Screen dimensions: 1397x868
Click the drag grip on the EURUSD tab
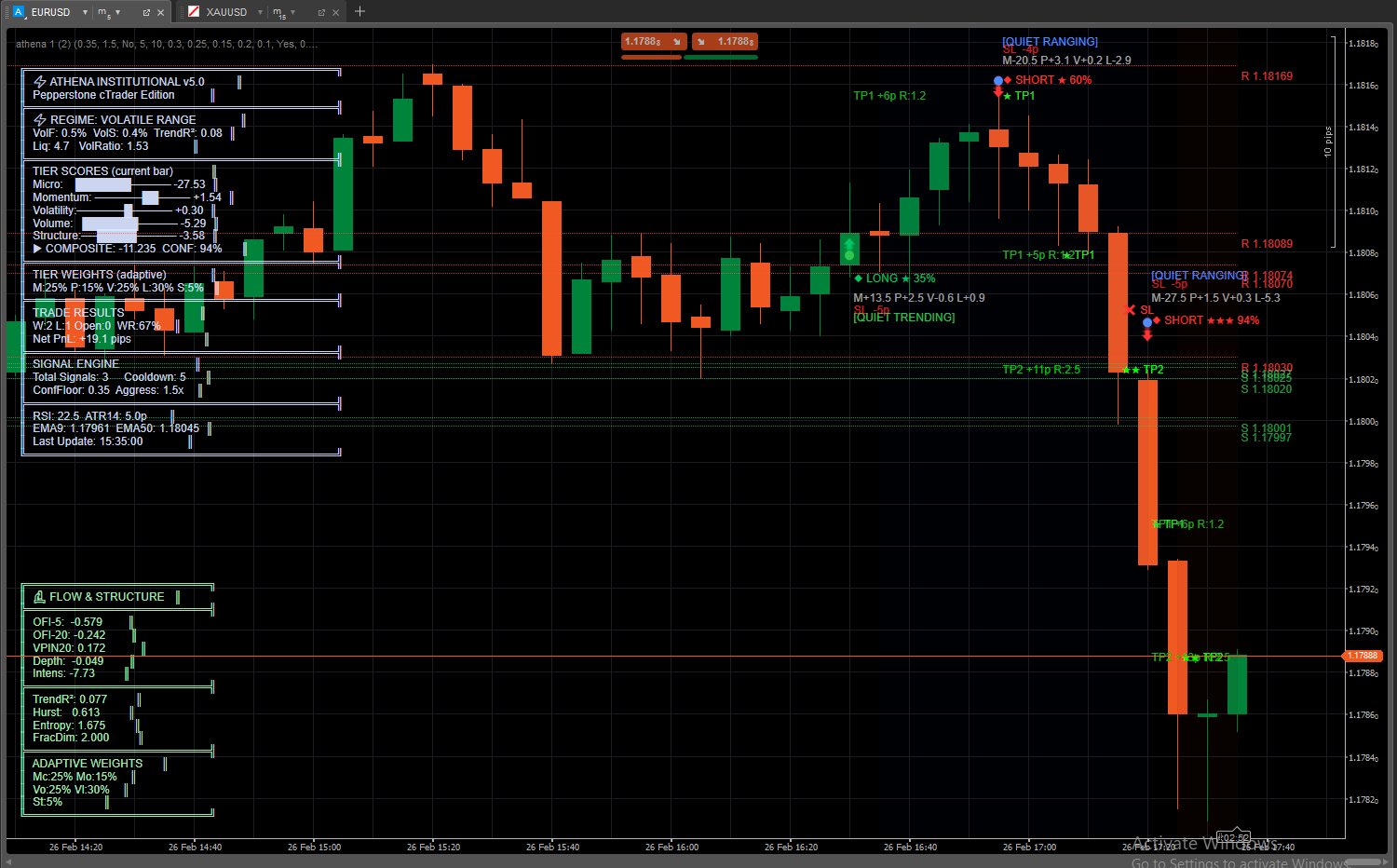coord(7,12)
